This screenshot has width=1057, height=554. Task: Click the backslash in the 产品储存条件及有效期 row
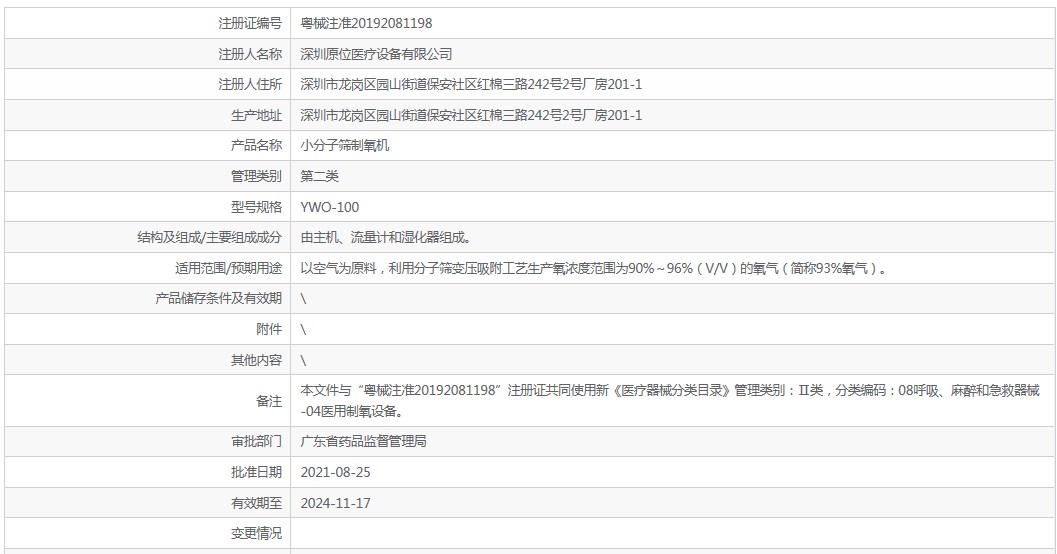(x=303, y=299)
